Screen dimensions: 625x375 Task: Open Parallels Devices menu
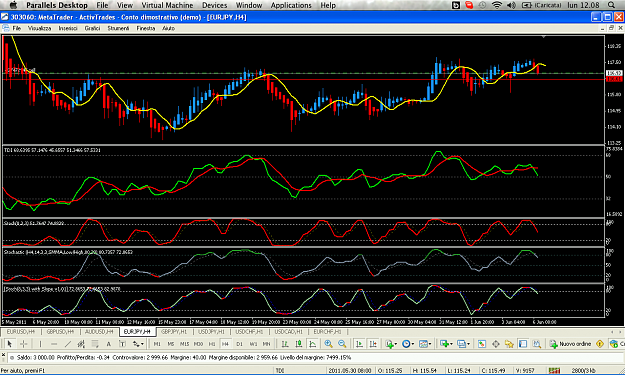tap(214, 5)
